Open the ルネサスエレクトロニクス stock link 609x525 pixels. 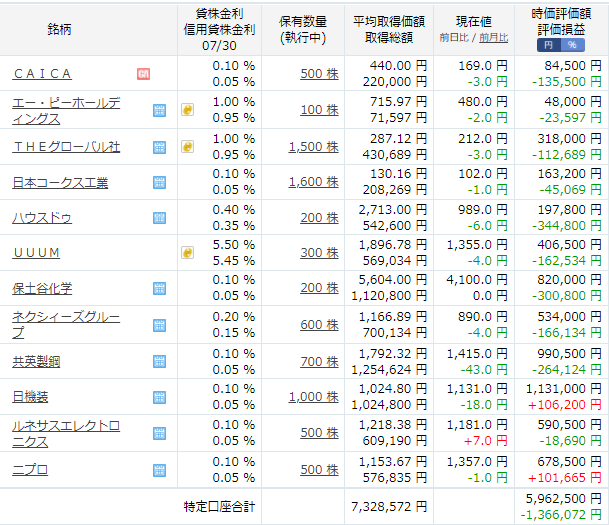coord(66,434)
